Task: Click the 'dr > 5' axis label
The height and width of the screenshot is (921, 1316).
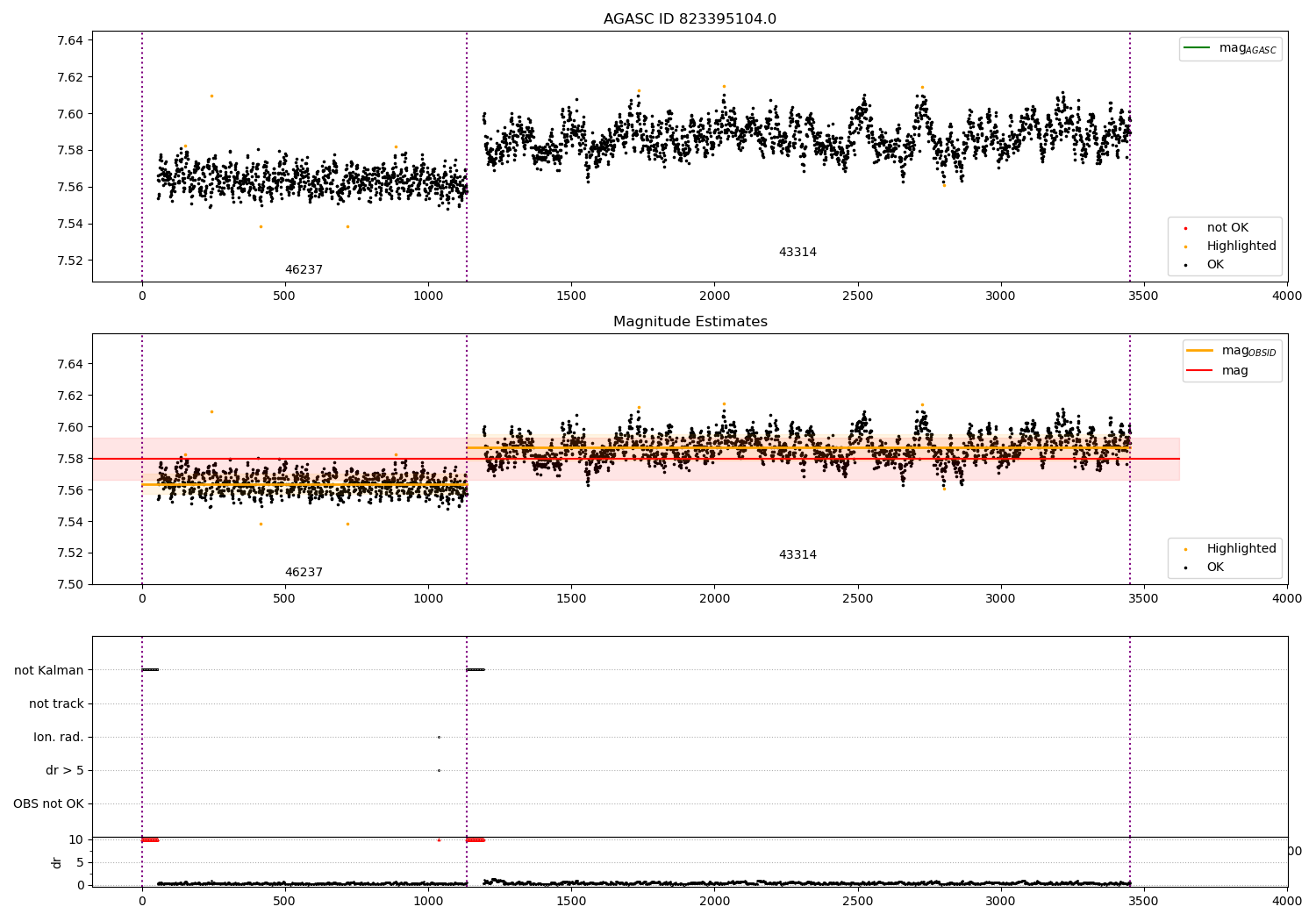Action: 65,771
